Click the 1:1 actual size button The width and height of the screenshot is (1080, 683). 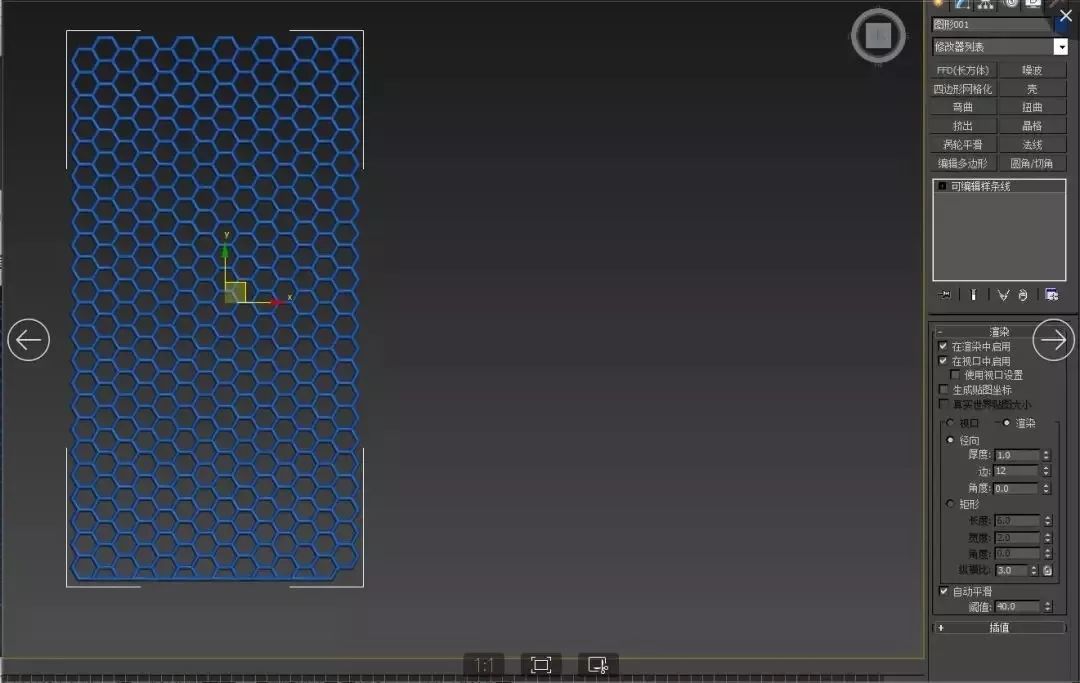click(x=484, y=664)
